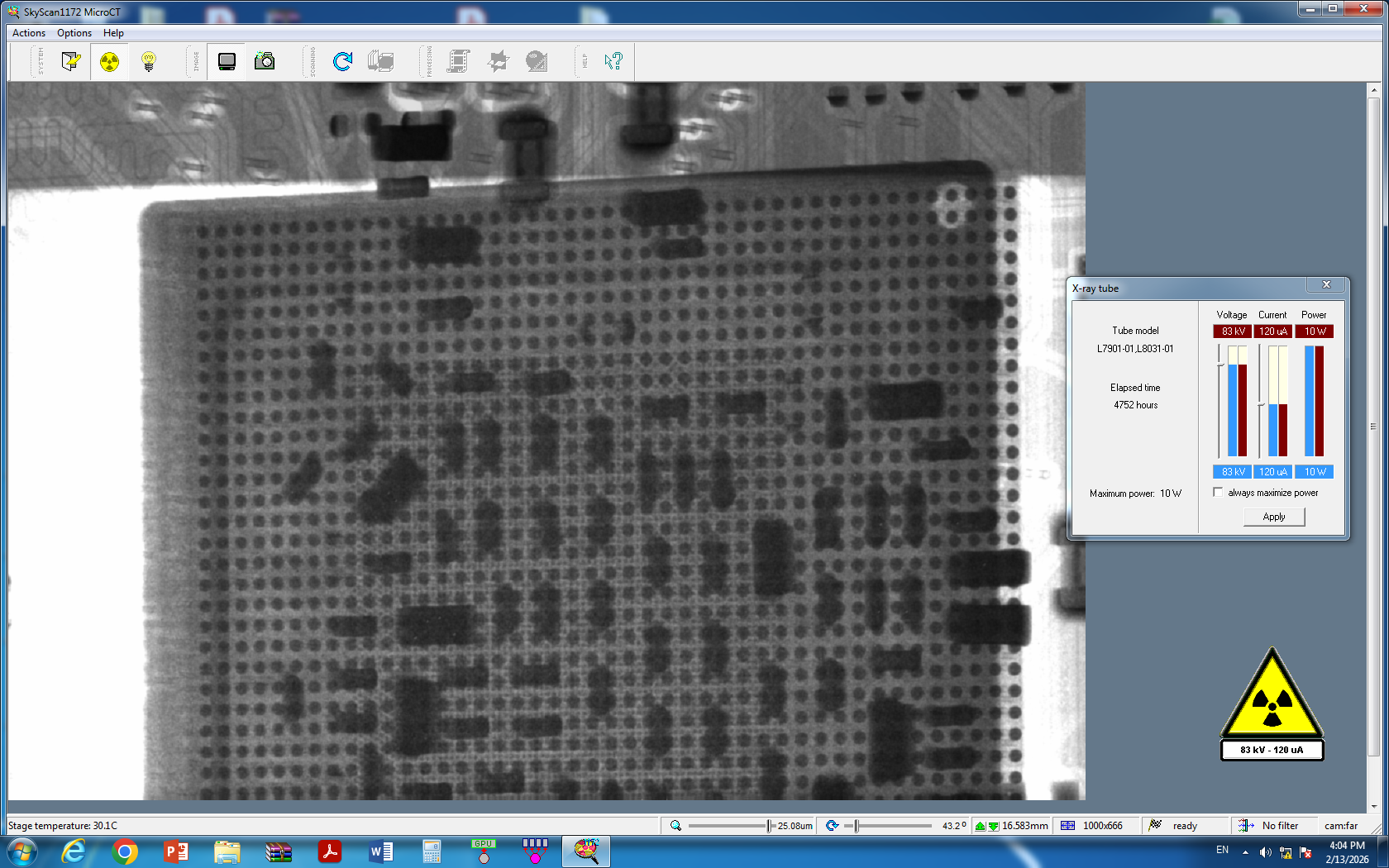The width and height of the screenshot is (1389, 868).
Task: Click the magnification slider in the status bar
Action: tap(769, 826)
